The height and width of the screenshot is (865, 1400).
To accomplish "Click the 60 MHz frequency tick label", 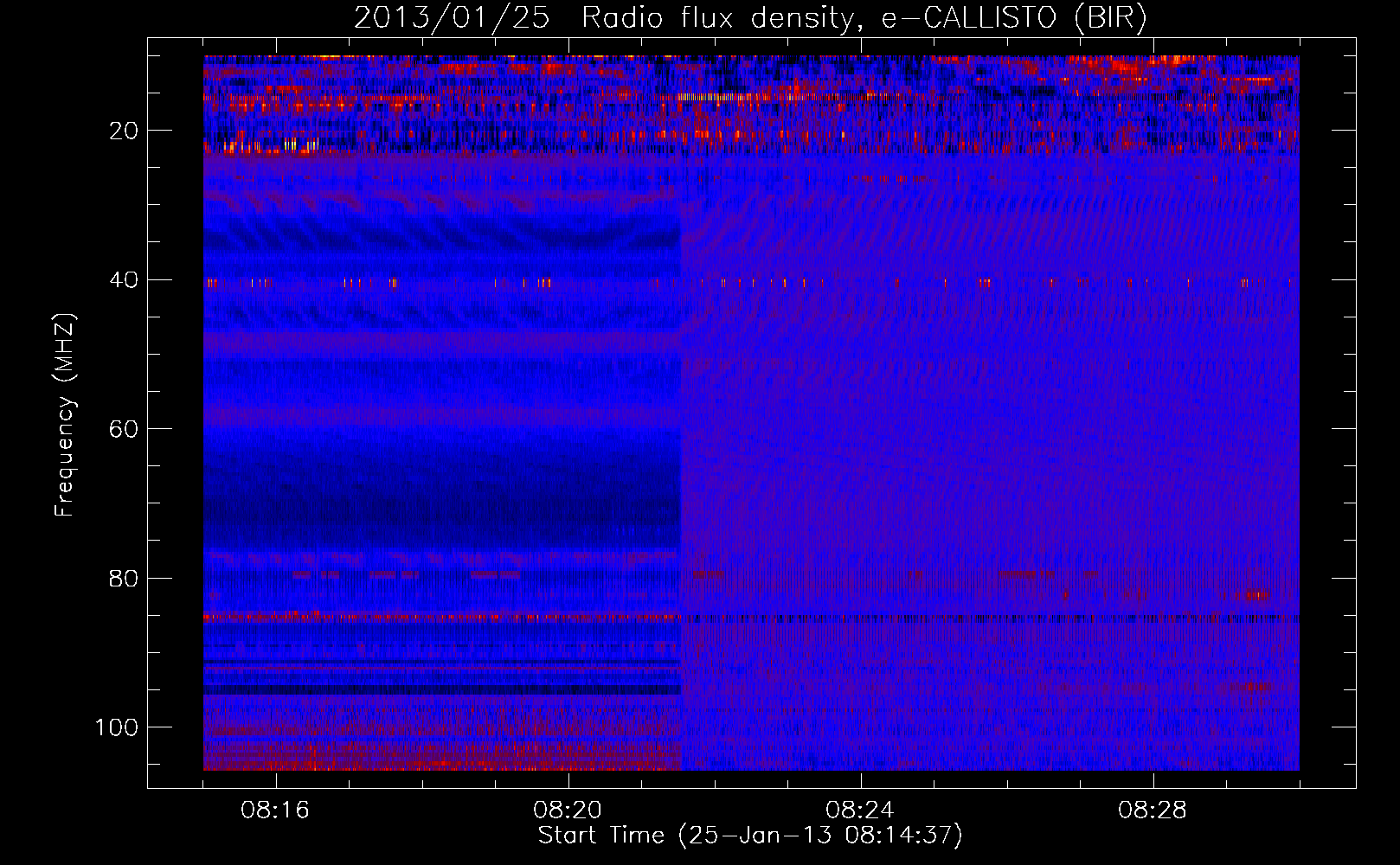I will tap(124, 429).
